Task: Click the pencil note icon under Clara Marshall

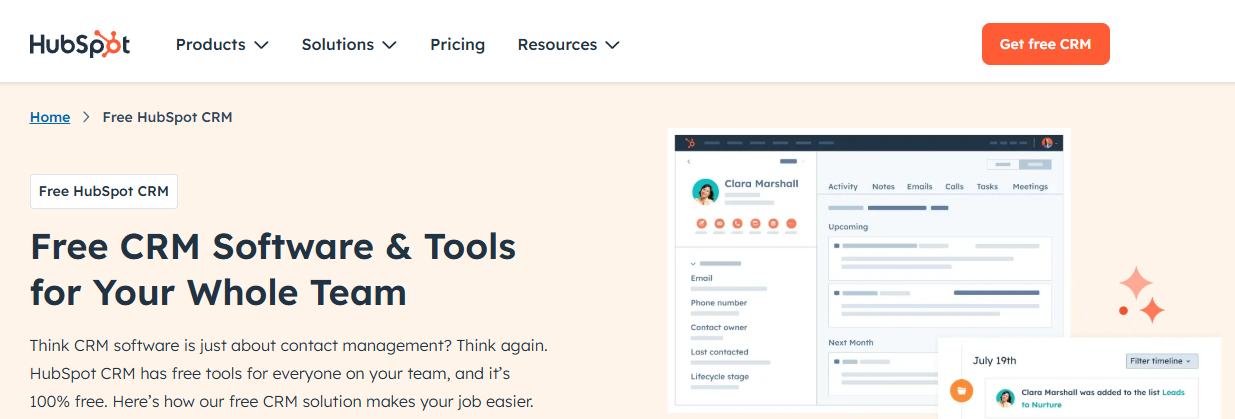Action: tap(701, 223)
